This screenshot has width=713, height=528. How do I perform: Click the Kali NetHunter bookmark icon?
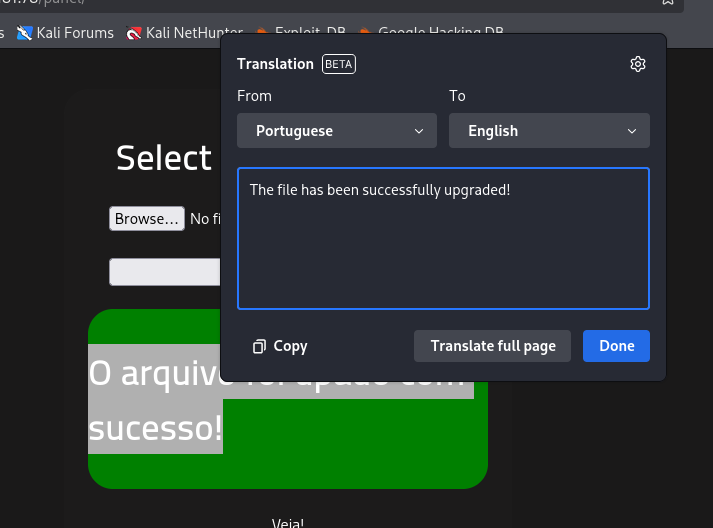click(134, 33)
